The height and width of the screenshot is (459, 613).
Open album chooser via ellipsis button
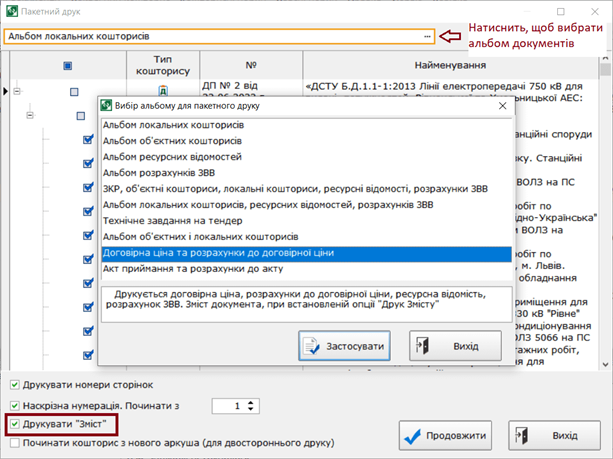(x=428, y=36)
